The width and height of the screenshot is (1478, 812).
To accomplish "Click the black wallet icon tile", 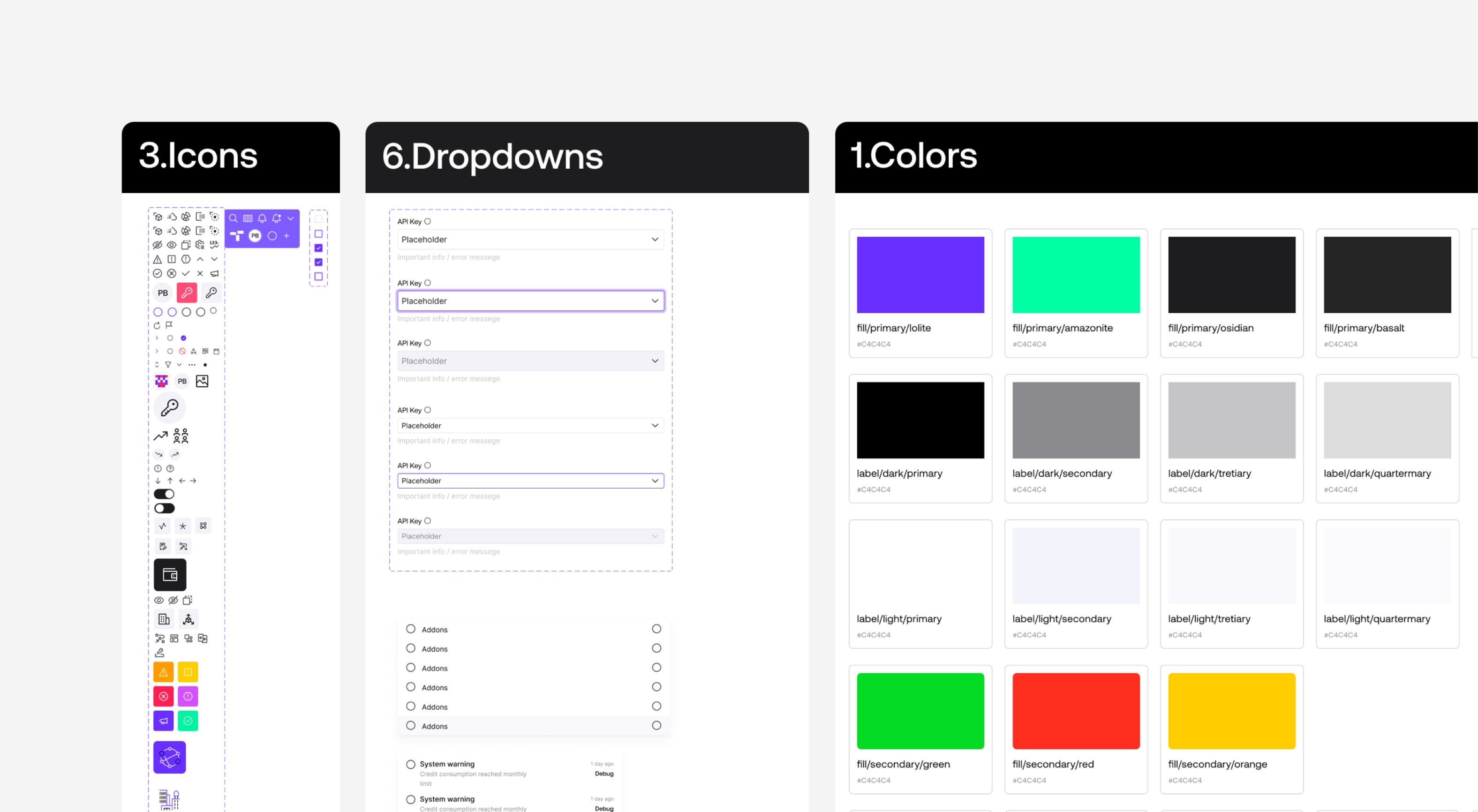I will coord(170,574).
